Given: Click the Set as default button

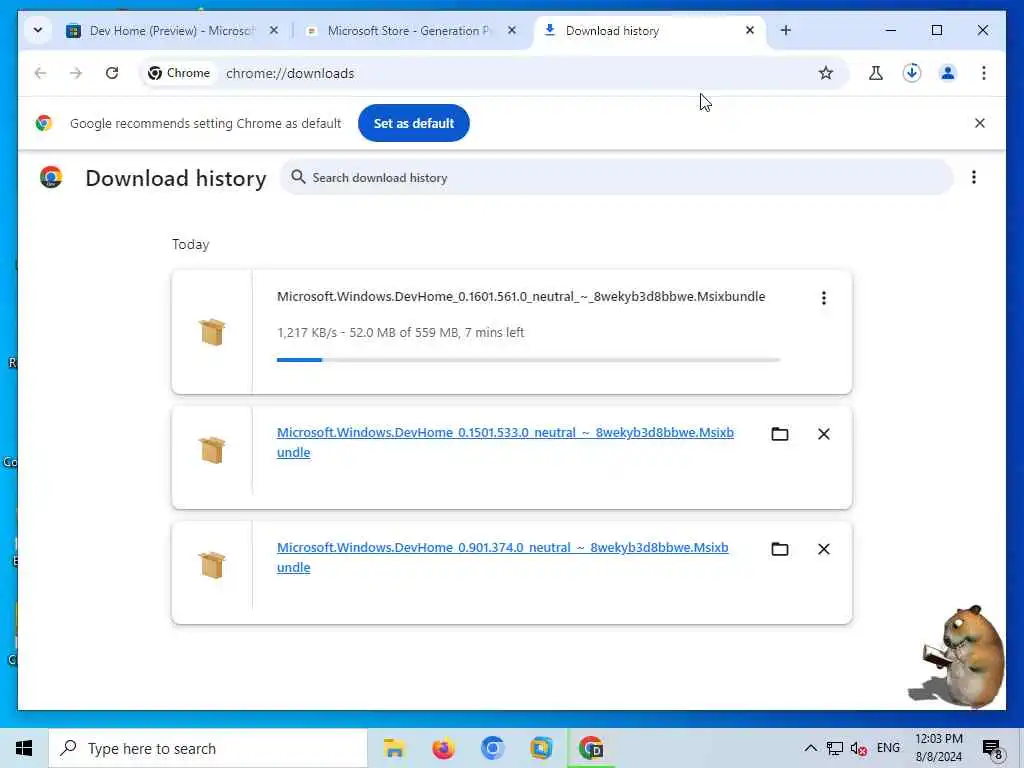Looking at the screenshot, I should 413,123.
